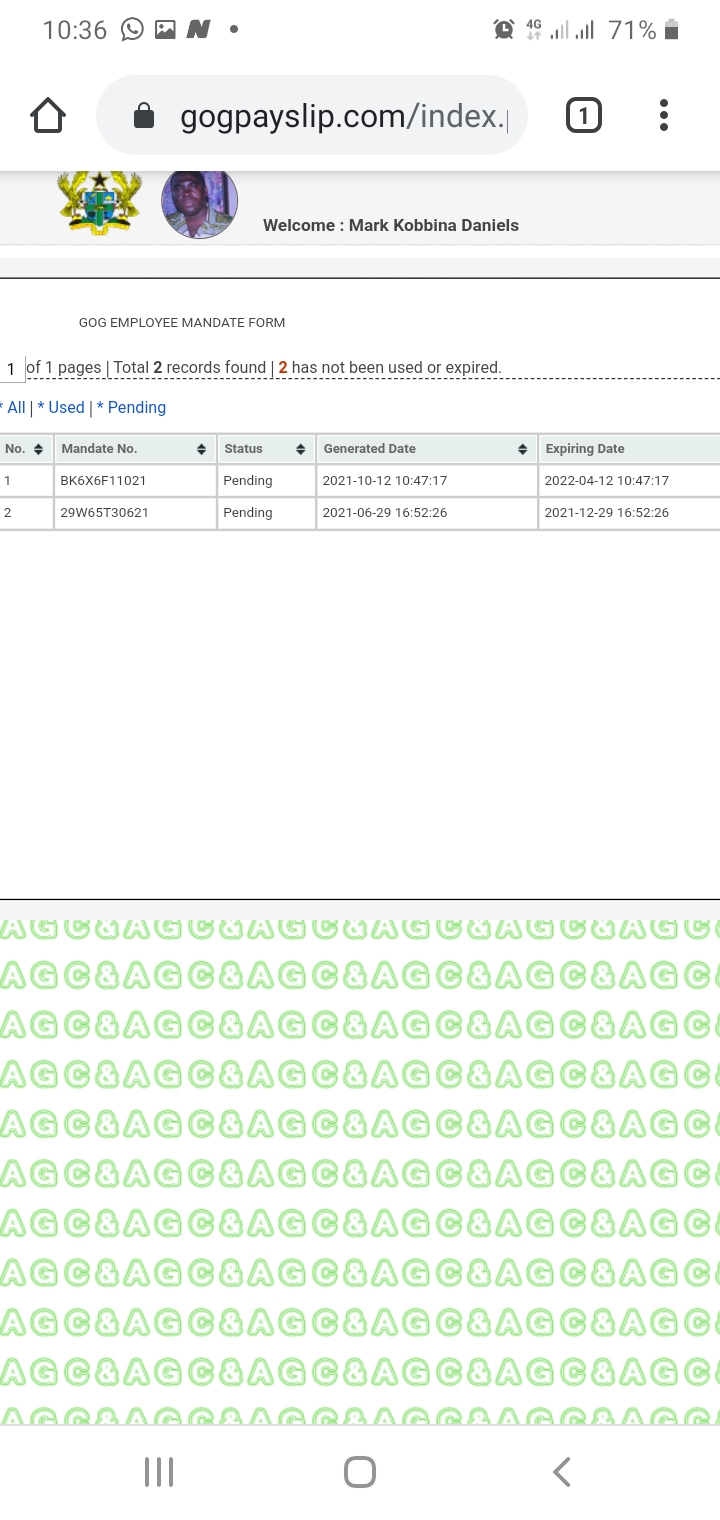Sort by Generated Date column arrows
Image resolution: width=720 pixels, height=1520 pixels.
tap(522, 449)
